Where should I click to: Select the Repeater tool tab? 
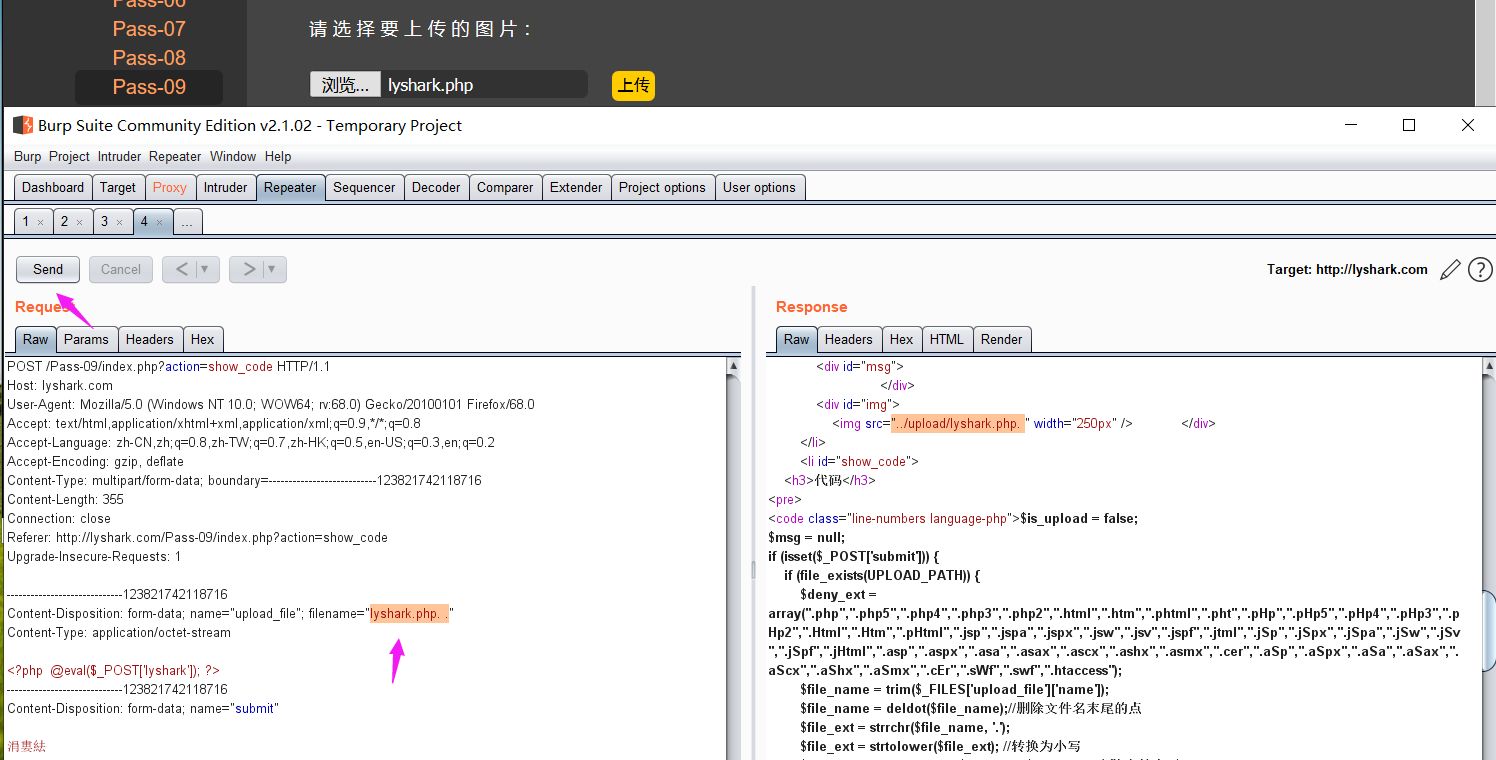click(x=290, y=187)
